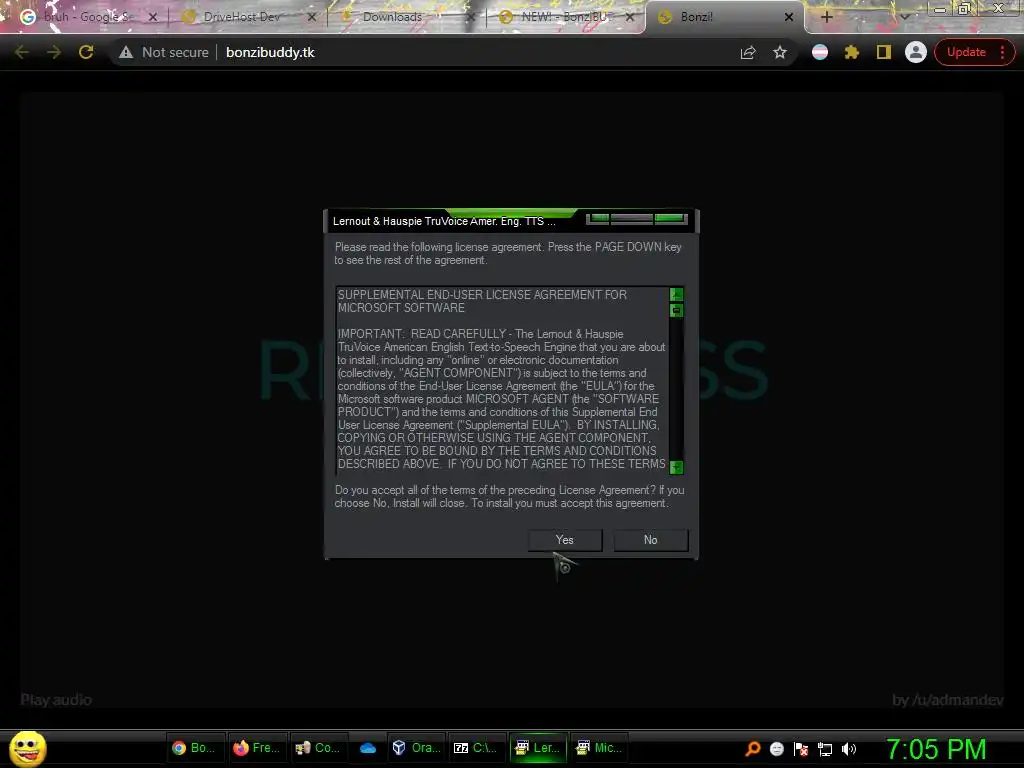Viewport: 1024px width, 768px height.
Task: Open the network tray icon
Action: pos(825,749)
